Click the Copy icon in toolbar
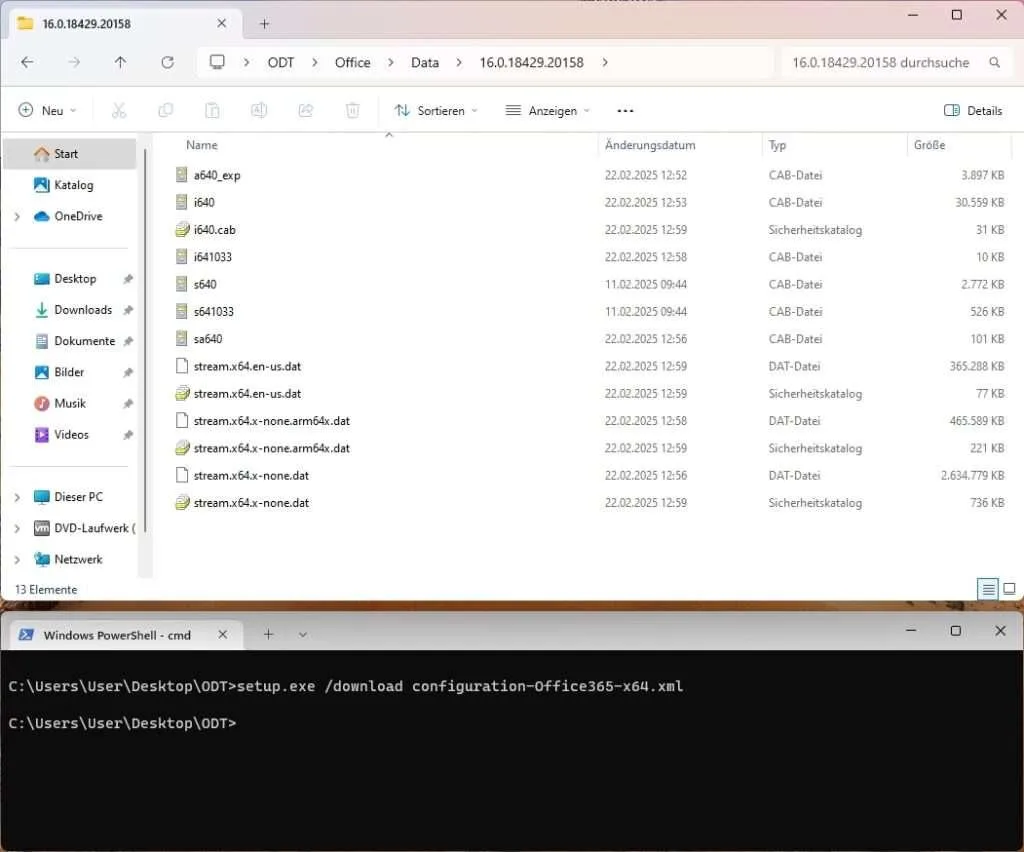 (165, 111)
